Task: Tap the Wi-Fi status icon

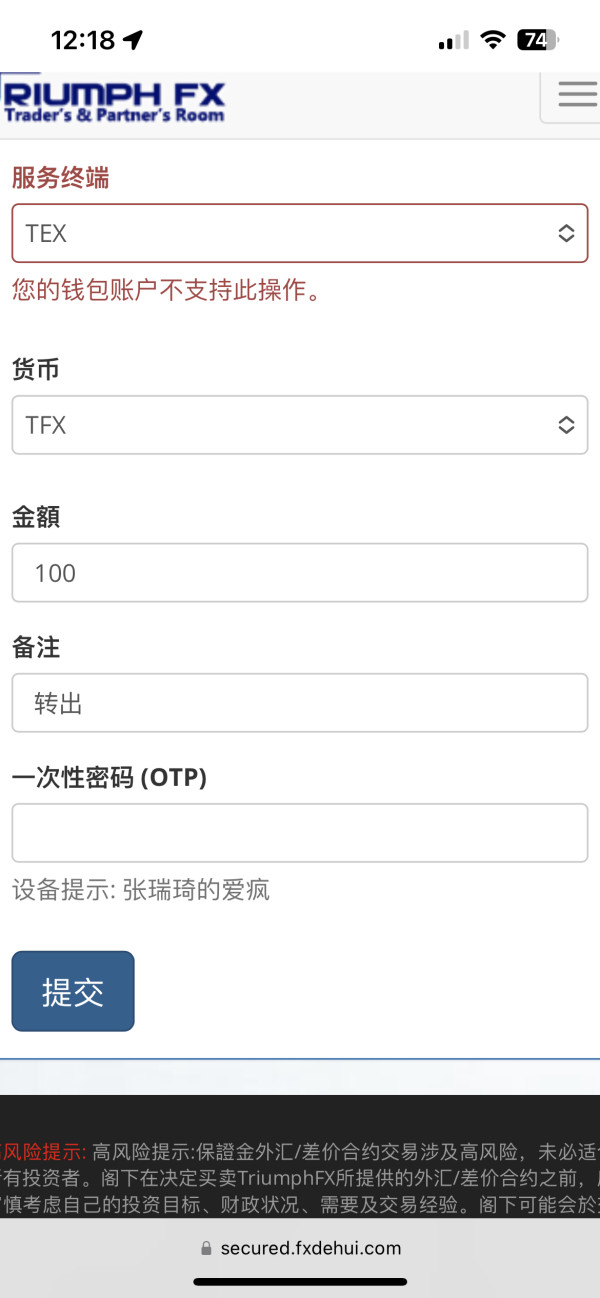Action: [492, 40]
